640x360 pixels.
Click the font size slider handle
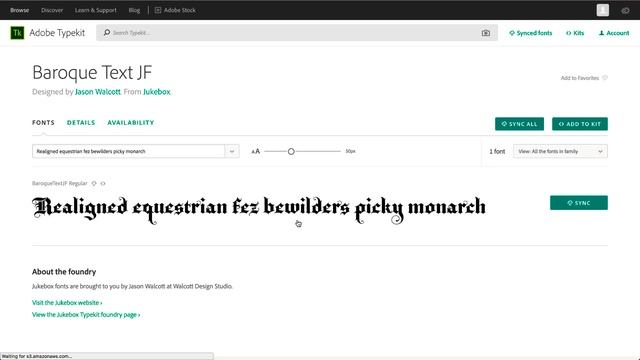pos(291,151)
